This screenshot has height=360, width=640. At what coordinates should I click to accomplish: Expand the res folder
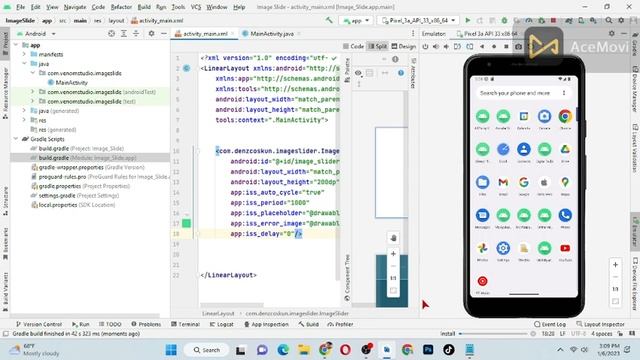click(24, 120)
